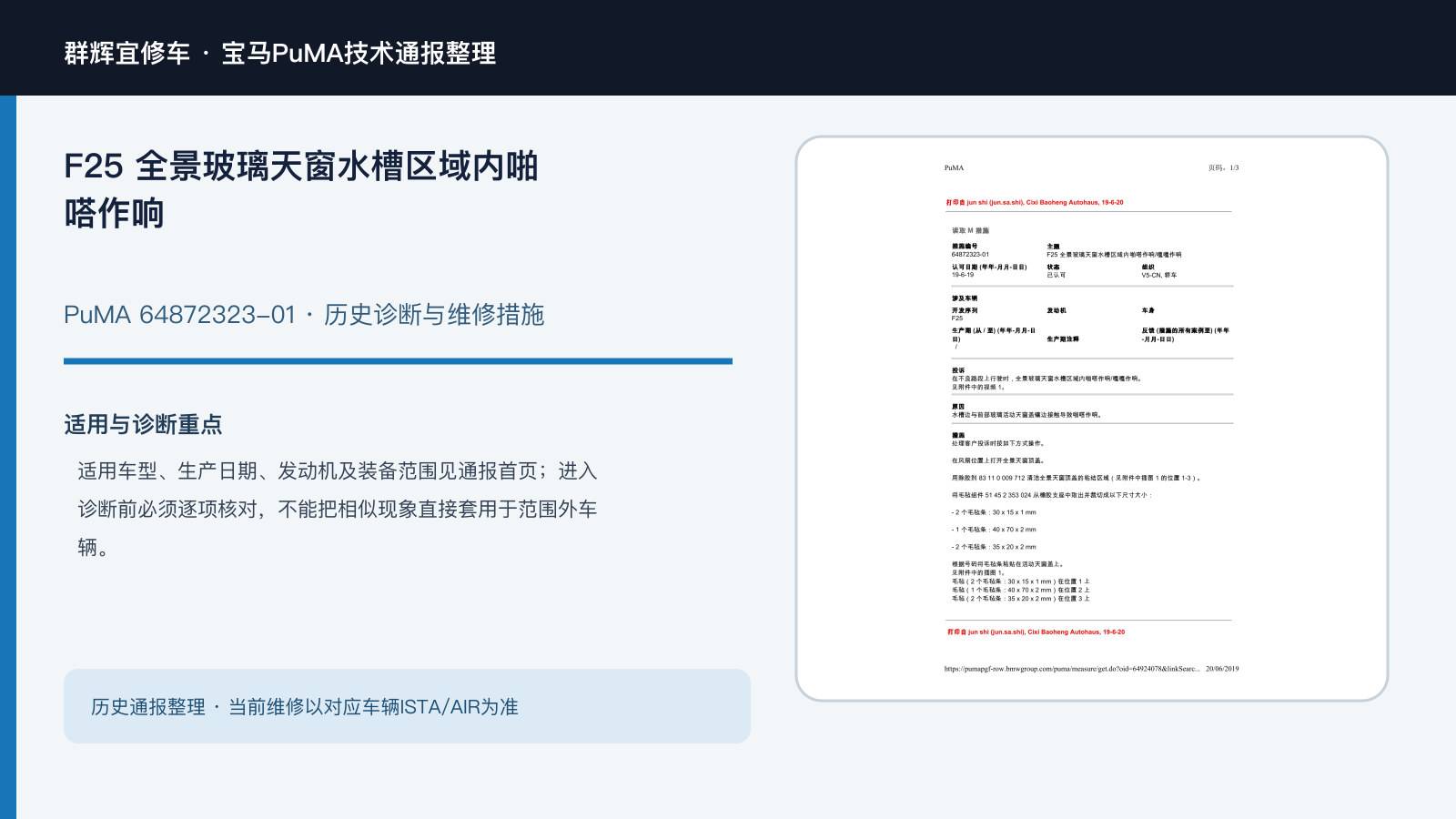
Task: Click the pumapgf-row.bmwgroup.com URL at the document footer
Action: pos(1072,669)
